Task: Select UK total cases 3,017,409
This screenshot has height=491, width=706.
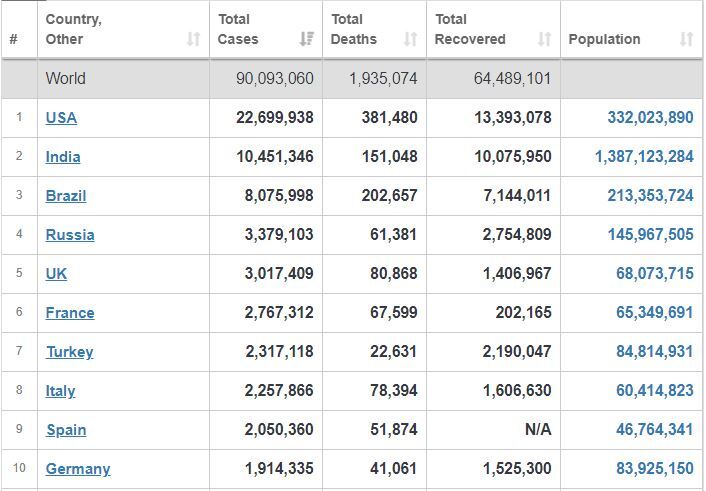Action: [279, 274]
